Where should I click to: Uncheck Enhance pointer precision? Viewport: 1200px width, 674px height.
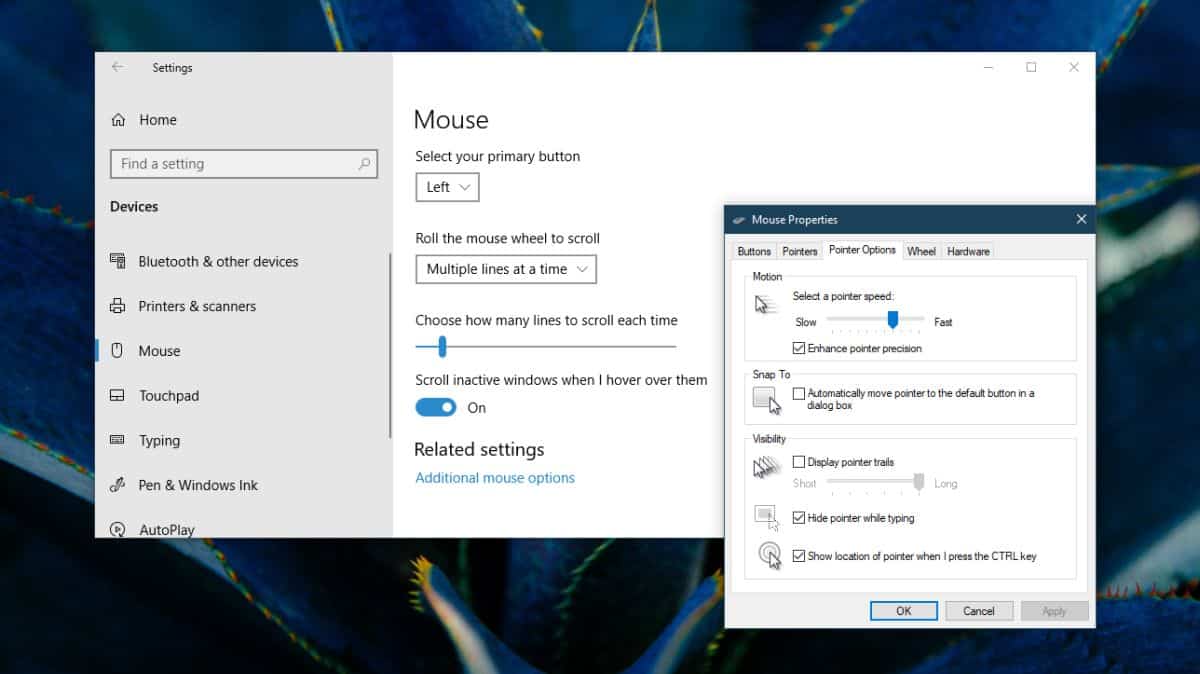[799, 348]
